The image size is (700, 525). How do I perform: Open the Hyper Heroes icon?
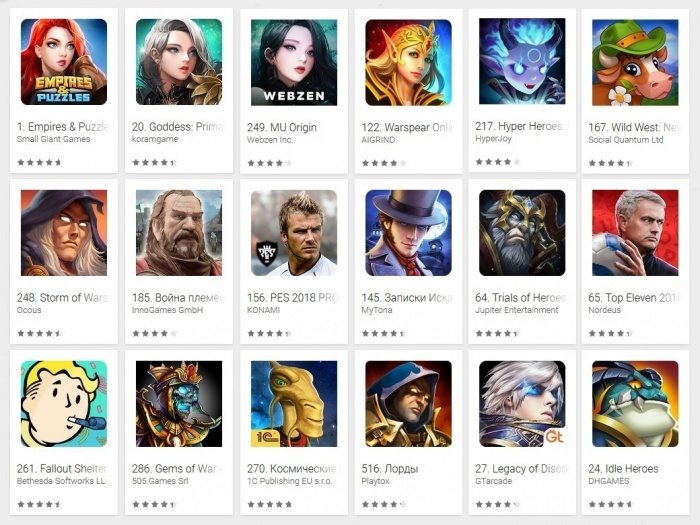(522, 61)
